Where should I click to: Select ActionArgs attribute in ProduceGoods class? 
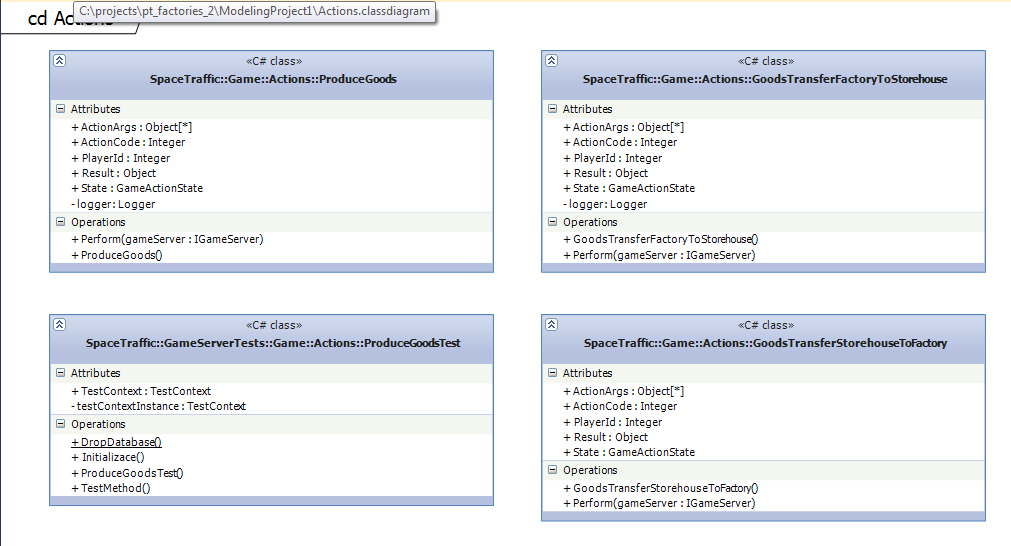(x=132, y=127)
